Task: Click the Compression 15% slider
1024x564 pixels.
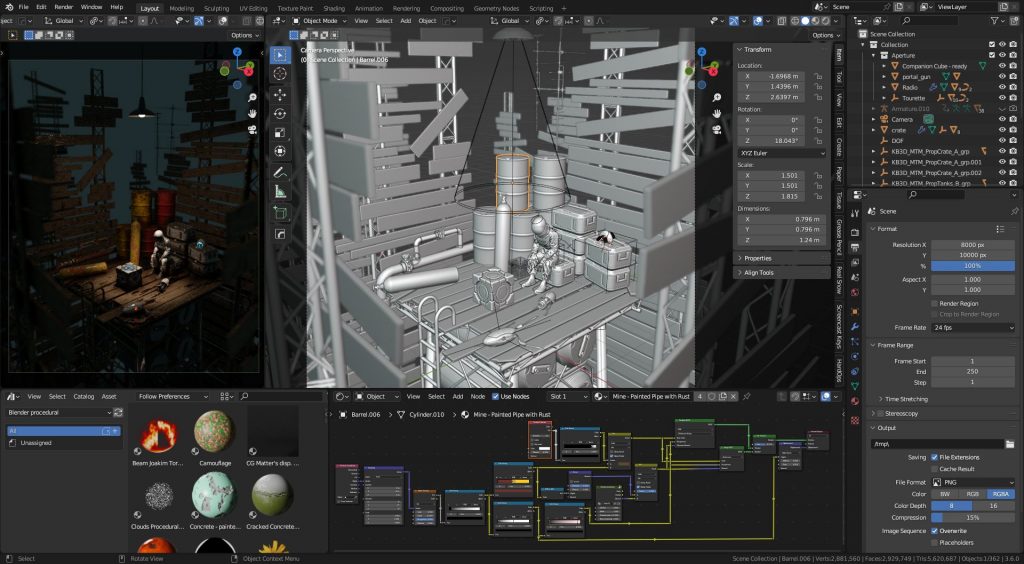Action: 973,518
